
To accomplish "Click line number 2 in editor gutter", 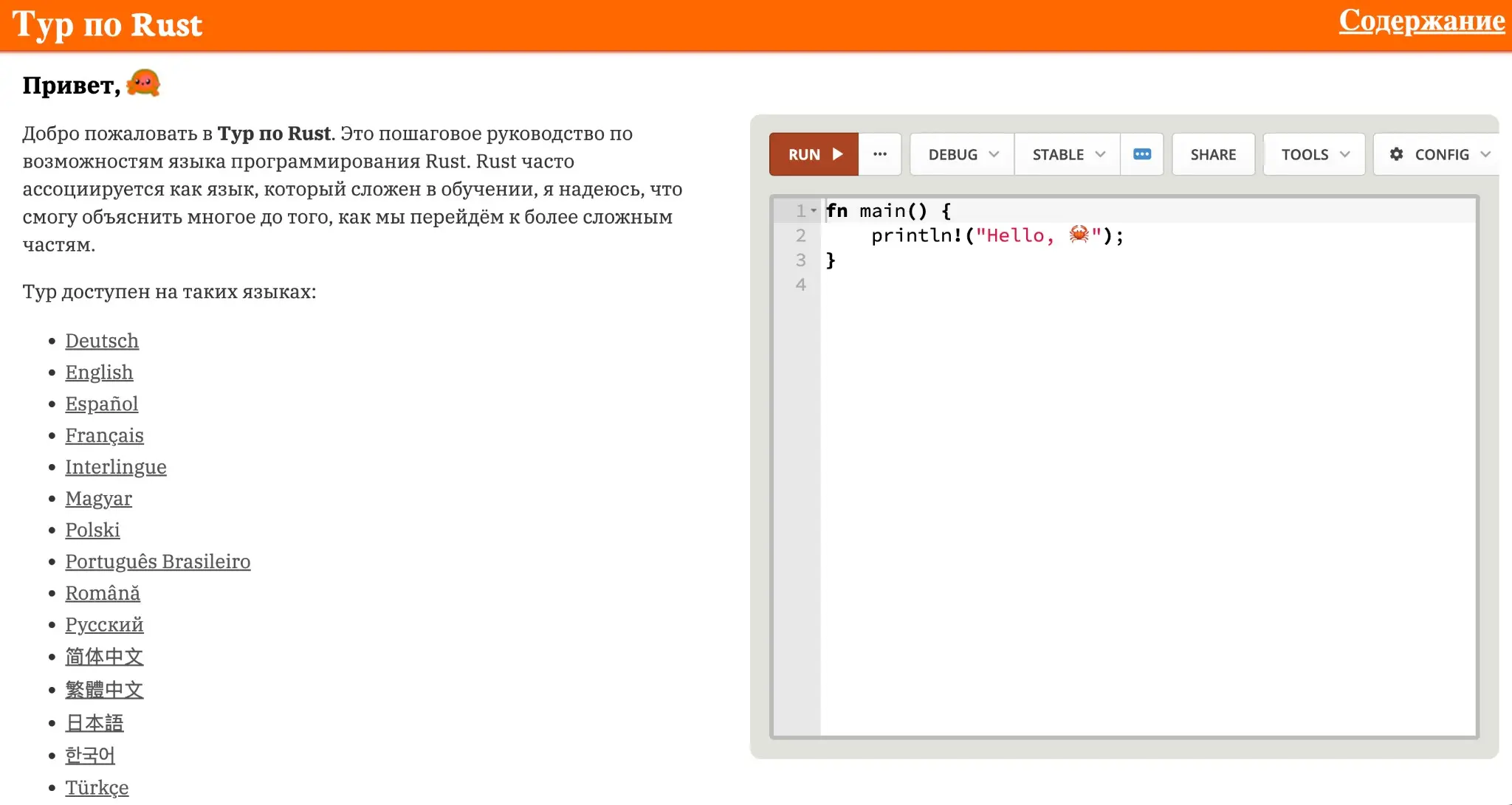I will coord(800,235).
